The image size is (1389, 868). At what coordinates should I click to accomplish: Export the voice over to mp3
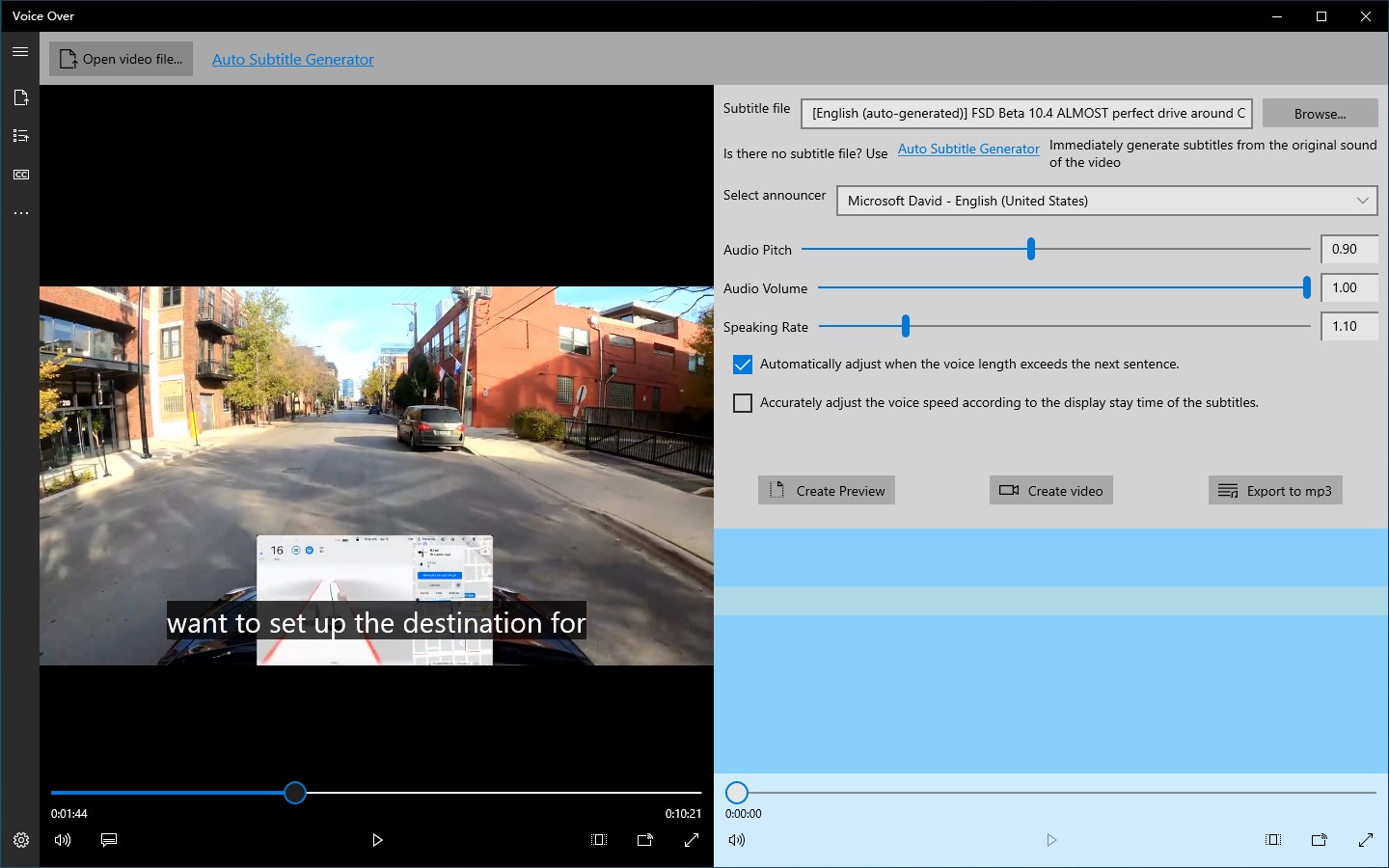click(x=1275, y=491)
